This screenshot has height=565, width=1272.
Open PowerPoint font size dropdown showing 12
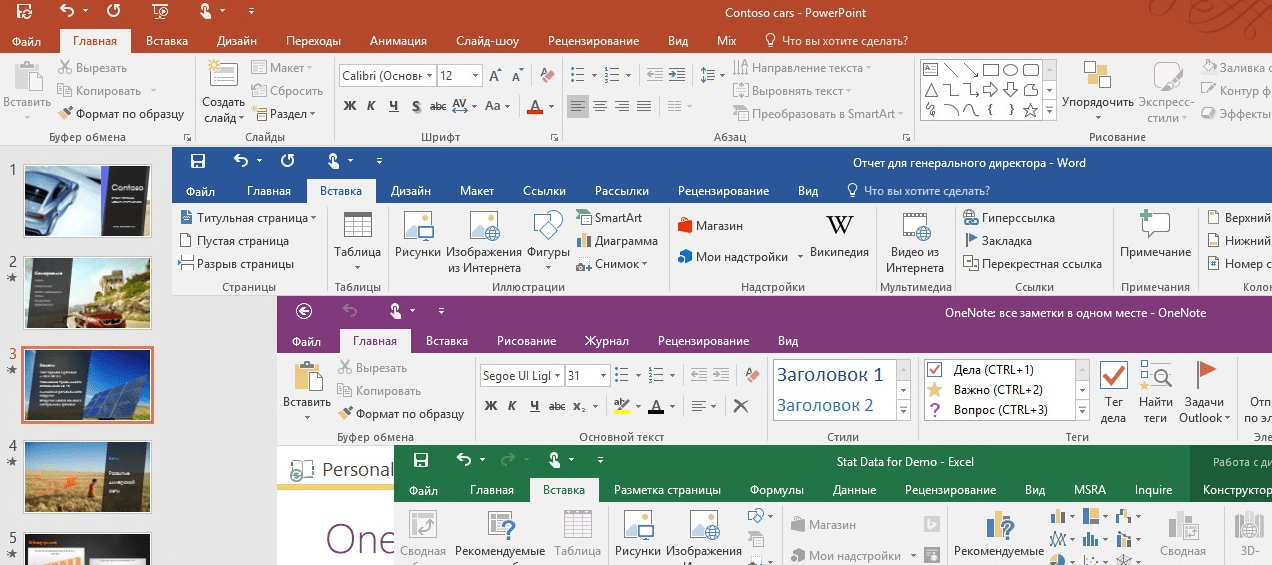[x=476, y=76]
